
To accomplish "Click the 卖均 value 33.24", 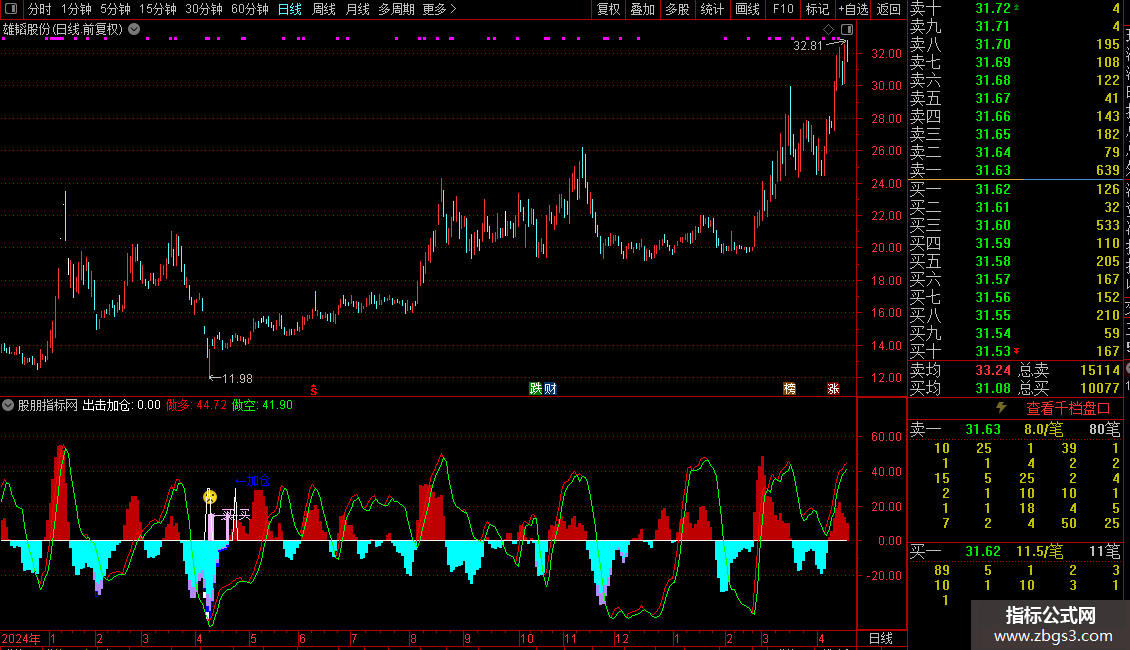I will pyautogui.click(x=993, y=370).
